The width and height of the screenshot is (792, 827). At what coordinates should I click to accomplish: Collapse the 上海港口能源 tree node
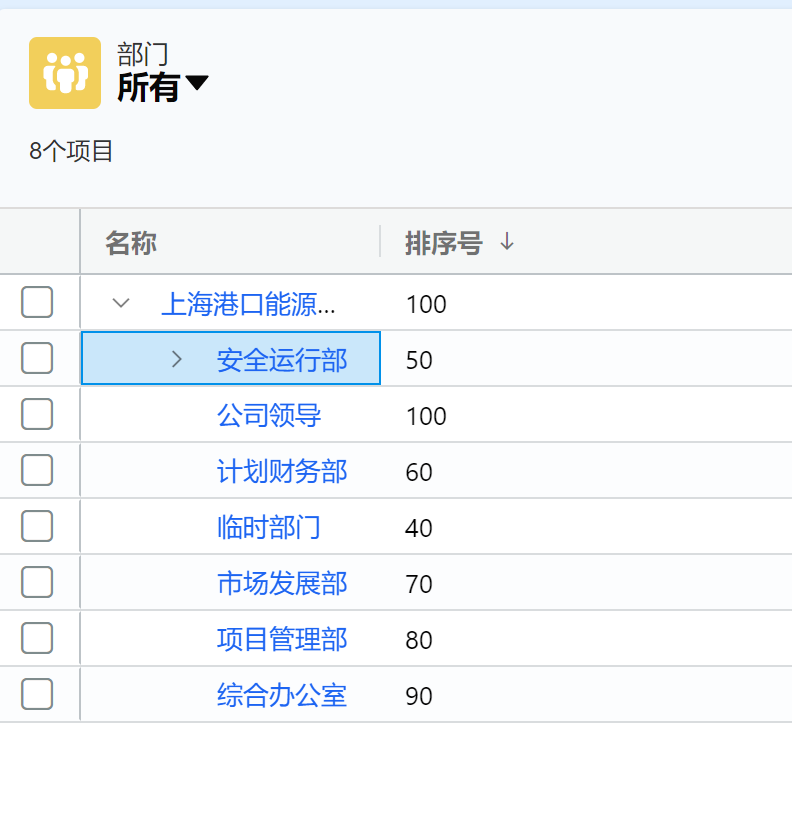[121, 303]
